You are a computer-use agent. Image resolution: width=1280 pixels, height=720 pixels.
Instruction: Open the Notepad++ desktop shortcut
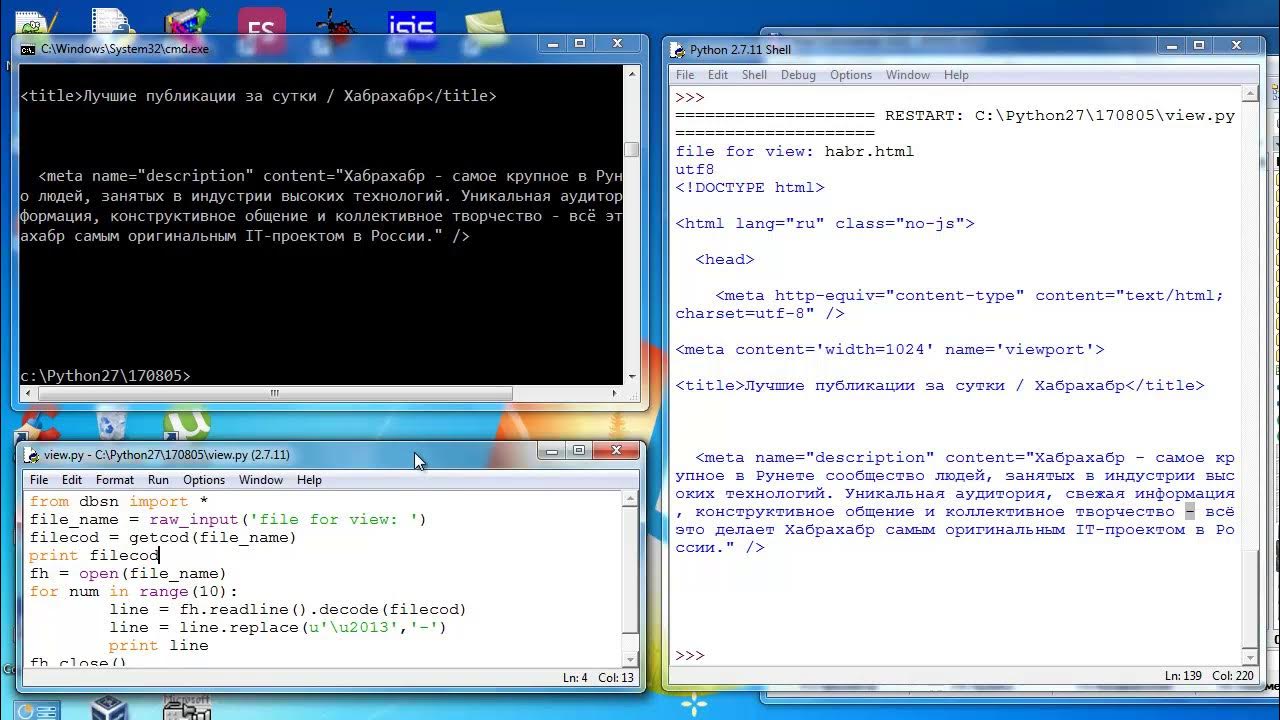coord(36,22)
